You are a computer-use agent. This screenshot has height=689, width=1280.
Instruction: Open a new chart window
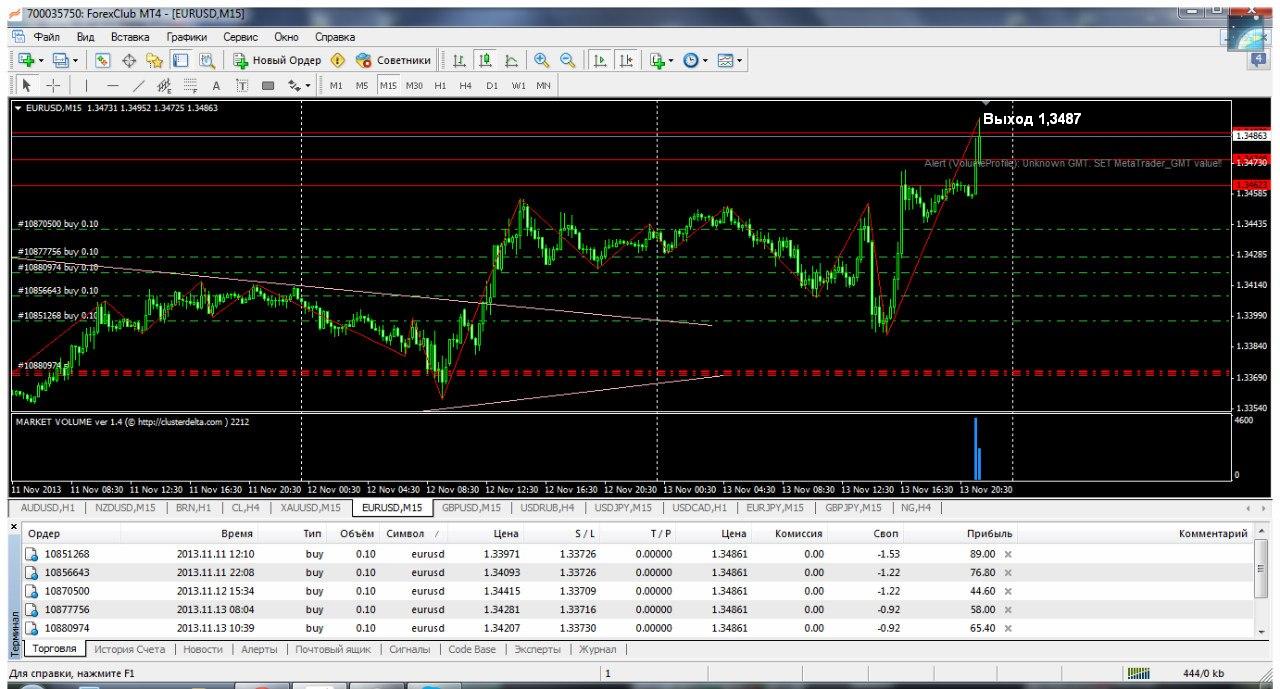click(x=25, y=60)
